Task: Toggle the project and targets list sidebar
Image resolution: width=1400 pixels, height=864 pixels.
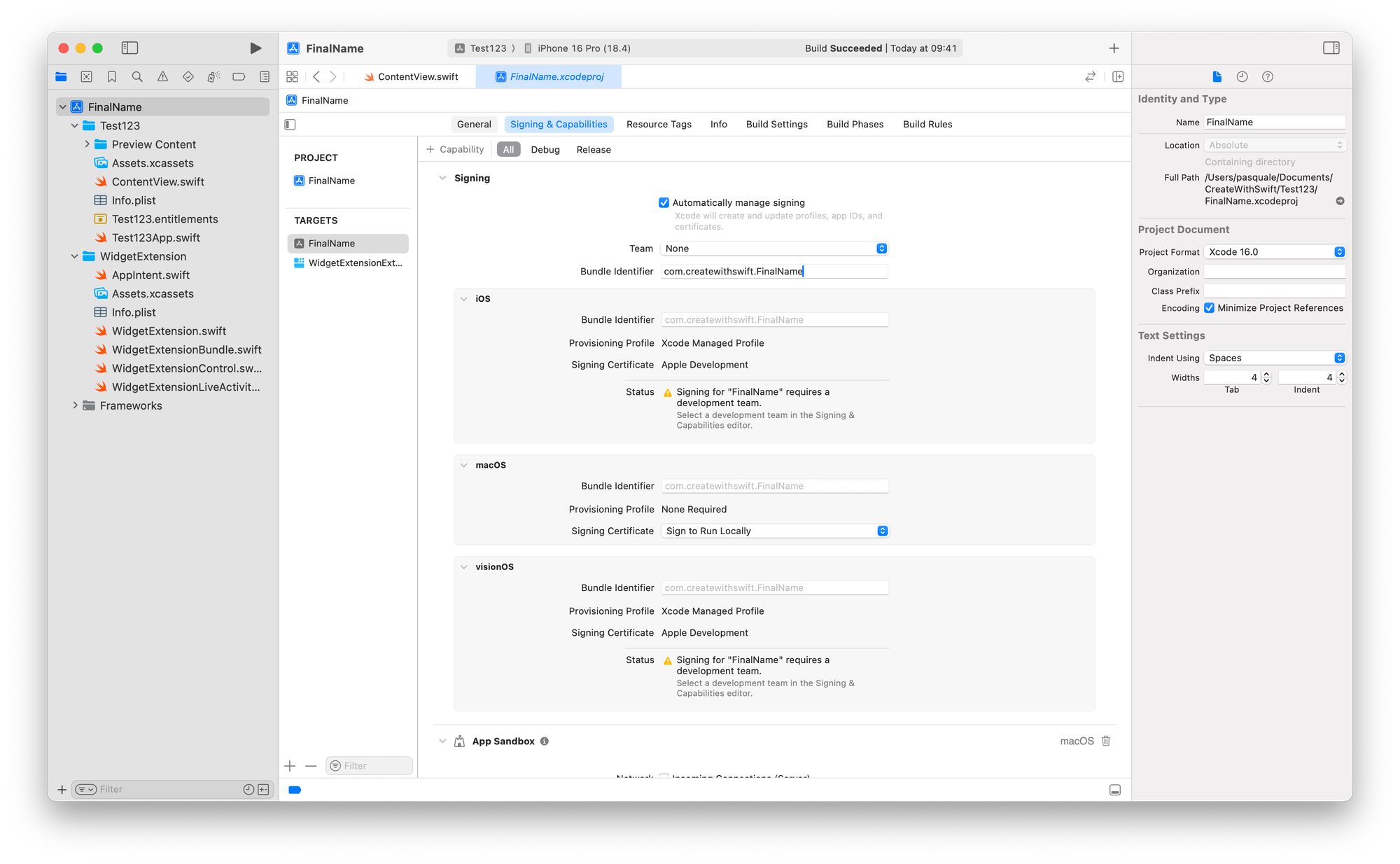Action: (290, 125)
